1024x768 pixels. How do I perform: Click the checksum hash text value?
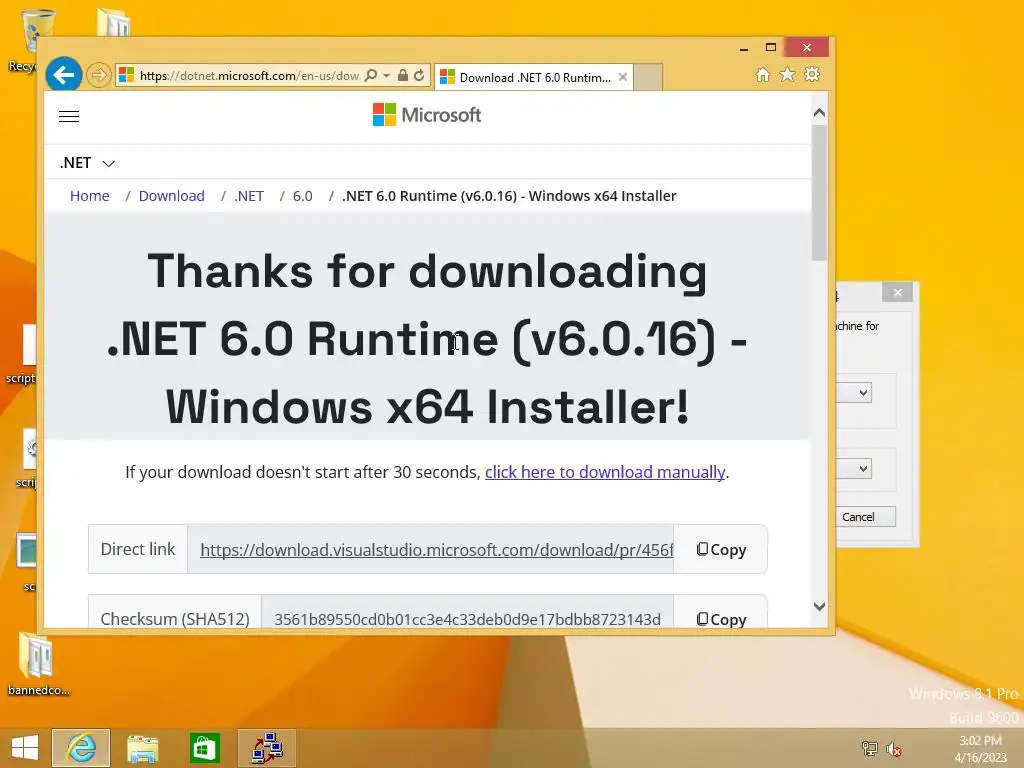(x=467, y=619)
